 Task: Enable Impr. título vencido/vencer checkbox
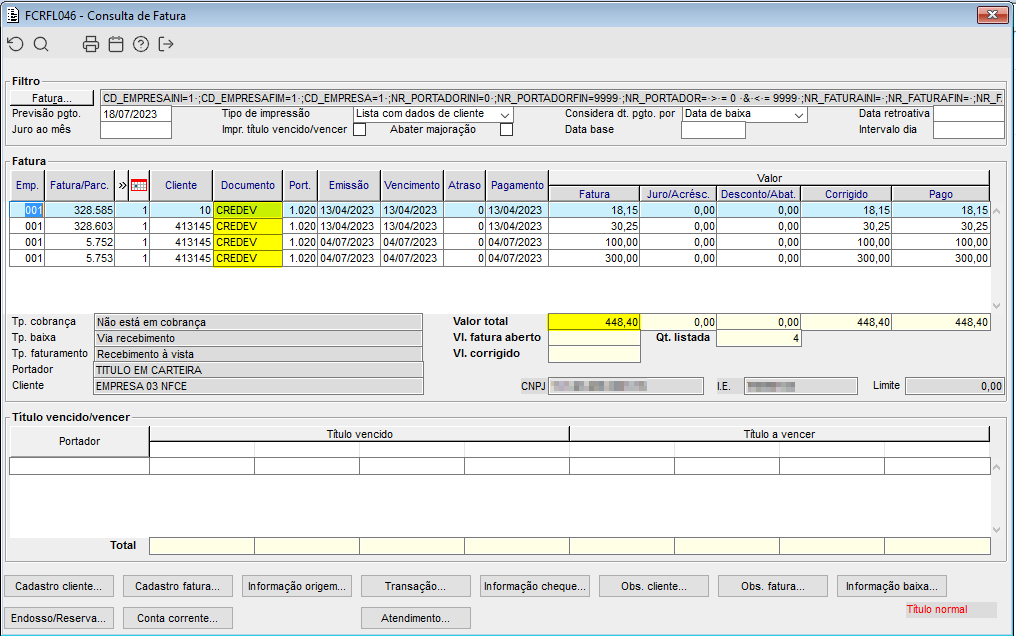click(360, 129)
